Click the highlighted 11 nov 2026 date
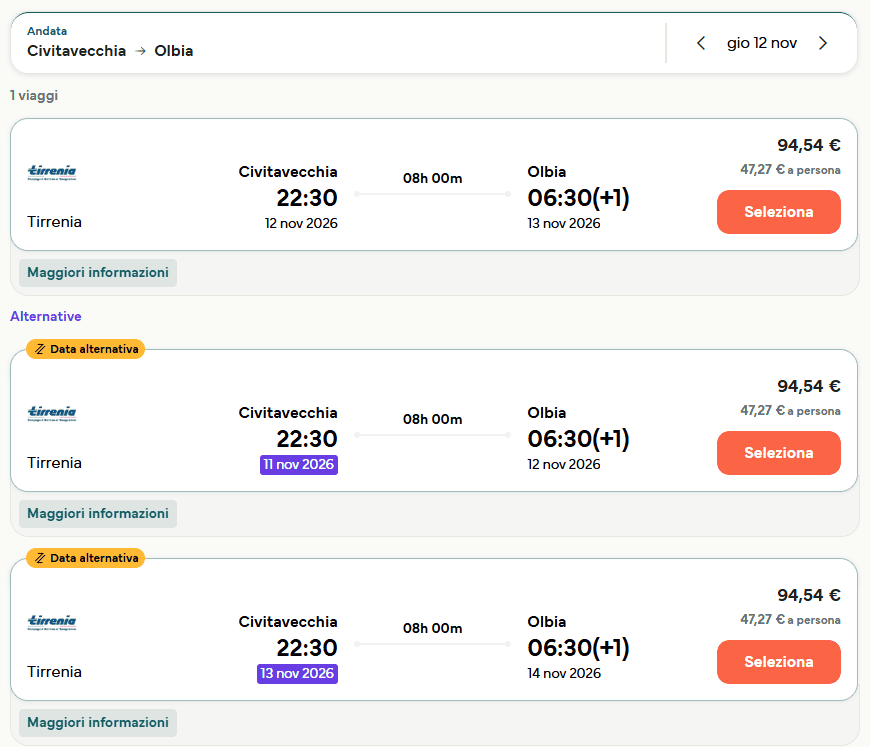The image size is (870, 747). (299, 465)
